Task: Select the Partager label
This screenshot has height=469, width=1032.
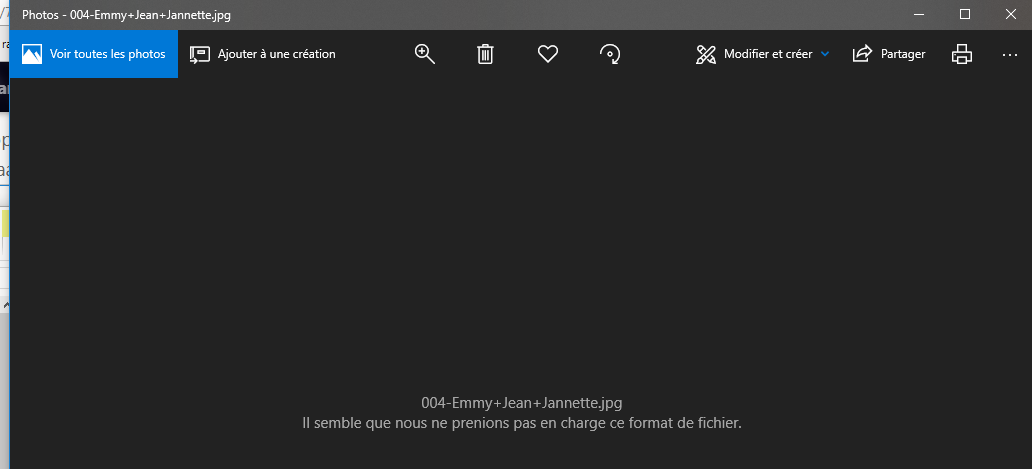Action: click(x=903, y=54)
